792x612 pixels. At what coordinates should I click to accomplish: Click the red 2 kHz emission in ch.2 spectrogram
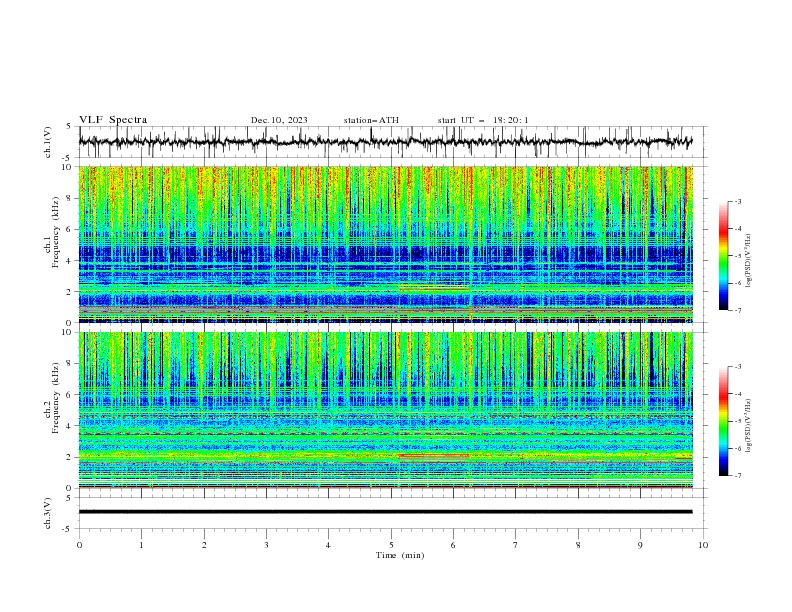(x=434, y=455)
